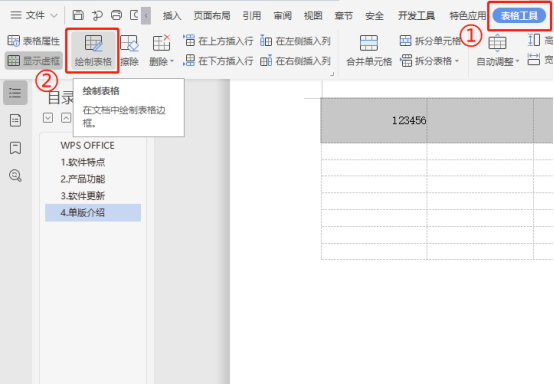Select the Eraser (擦除) tool
The height and width of the screenshot is (384, 554).
click(129, 51)
